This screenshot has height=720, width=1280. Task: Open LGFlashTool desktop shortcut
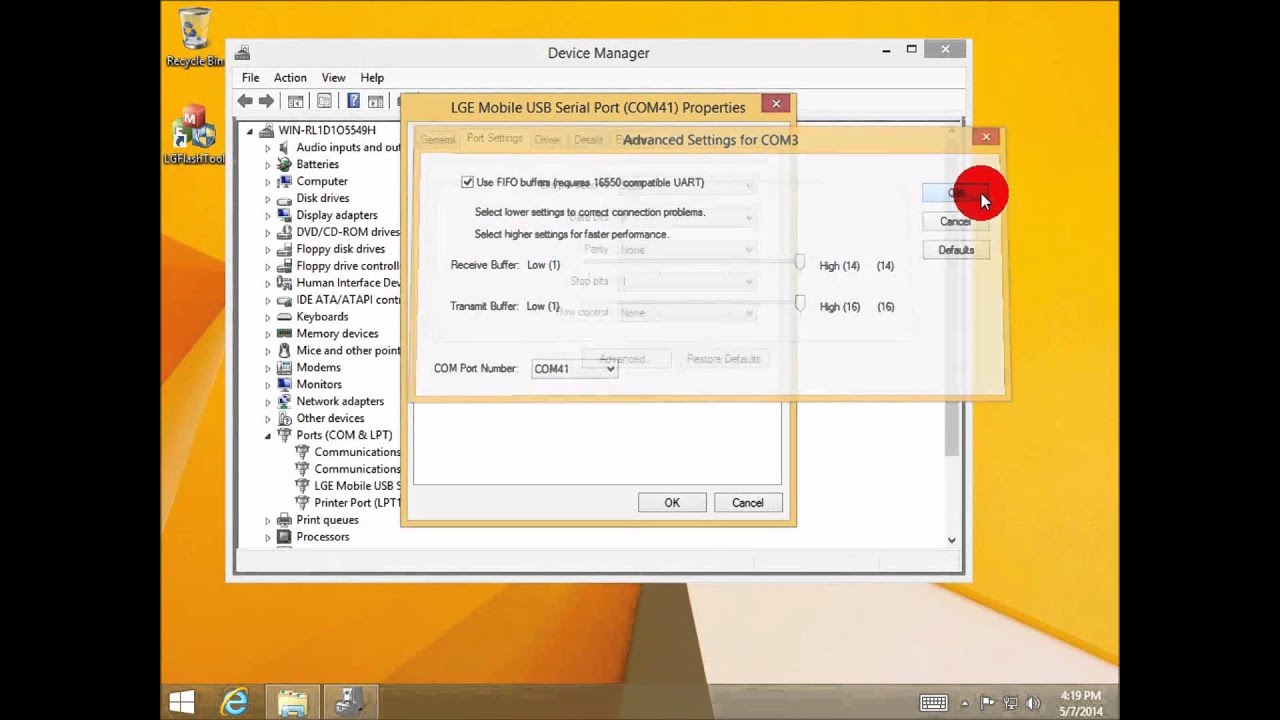(x=194, y=135)
